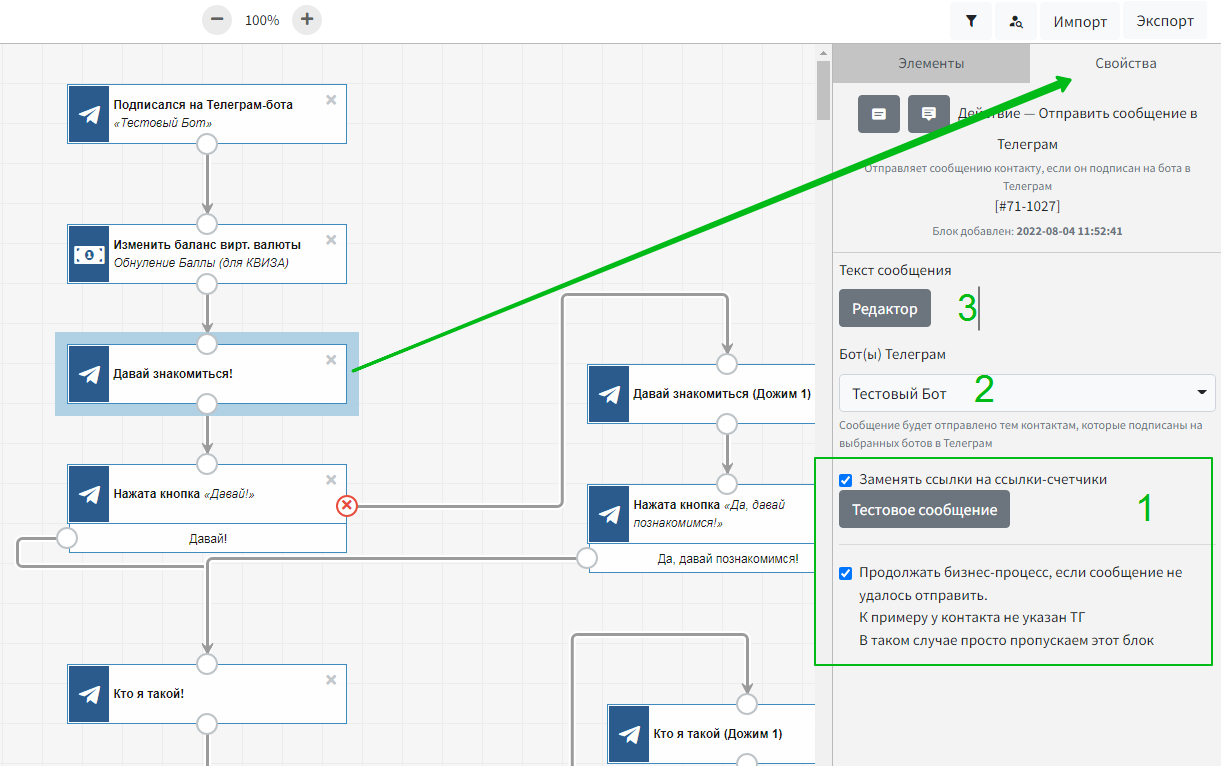Close the Кто я такой! block
The height and width of the screenshot is (766, 1221).
(331, 680)
